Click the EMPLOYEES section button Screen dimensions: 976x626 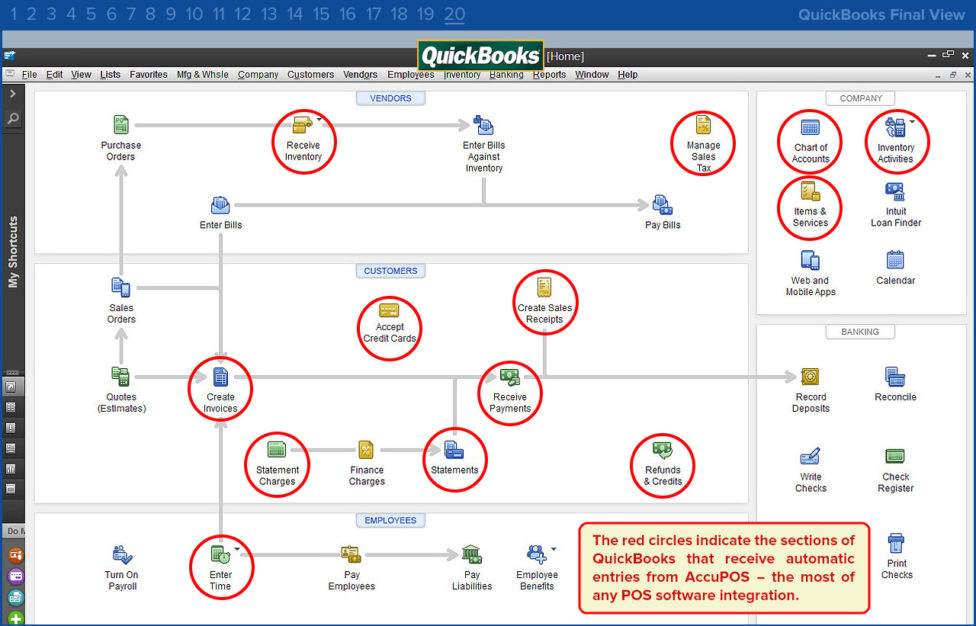[x=390, y=520]
